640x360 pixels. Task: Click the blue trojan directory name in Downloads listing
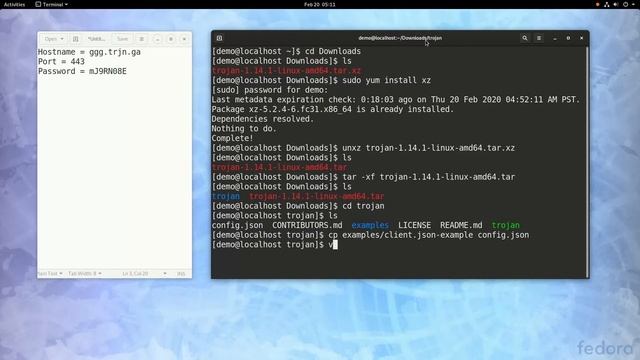226,196
